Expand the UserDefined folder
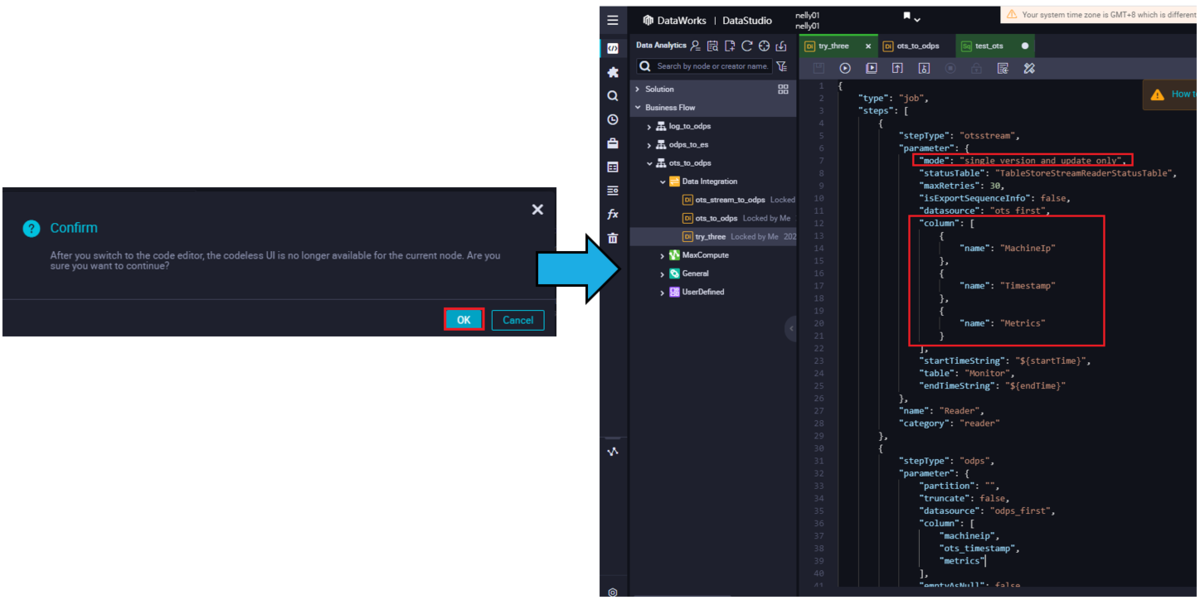The height and width of the screenshot is (600, 1200). tap(662, 293)
